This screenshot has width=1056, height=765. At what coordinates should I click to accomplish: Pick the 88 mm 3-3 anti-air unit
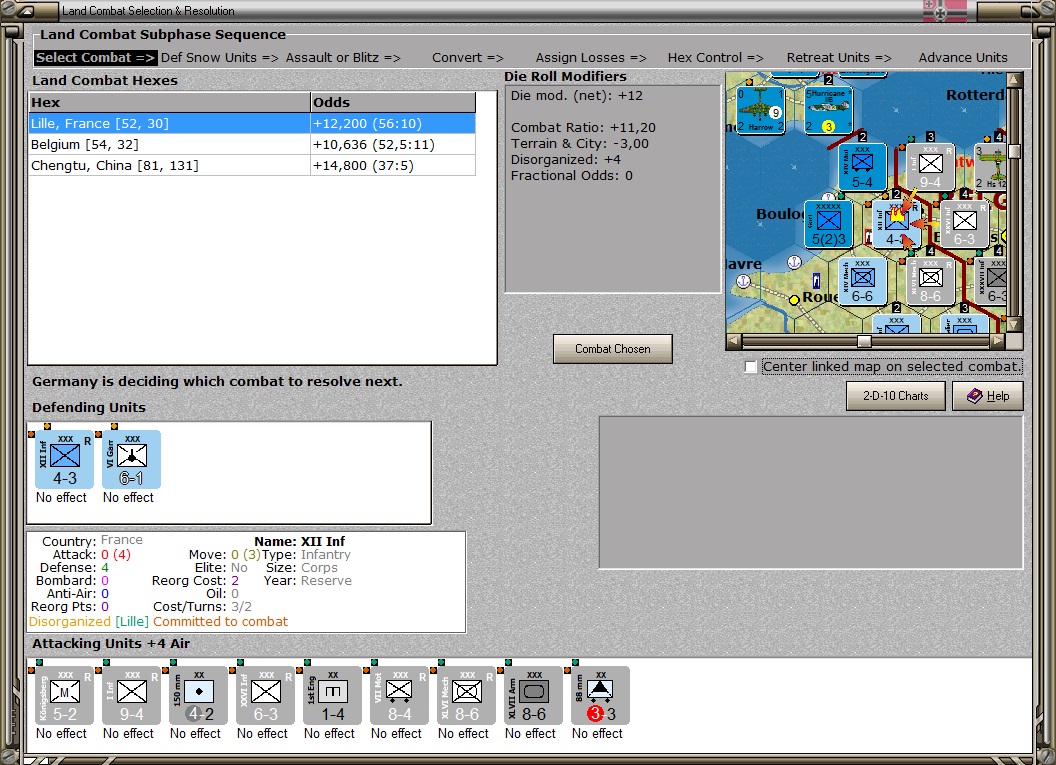[x=601, y=696]
